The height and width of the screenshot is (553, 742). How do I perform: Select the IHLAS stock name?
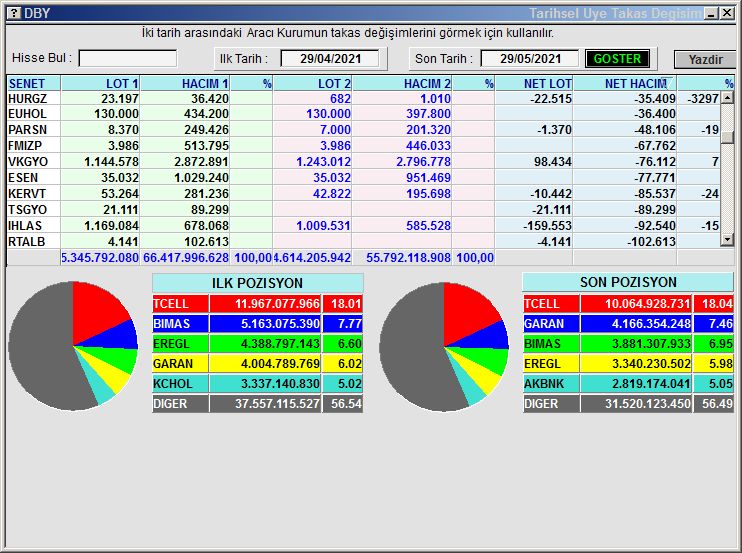[25, 226]
